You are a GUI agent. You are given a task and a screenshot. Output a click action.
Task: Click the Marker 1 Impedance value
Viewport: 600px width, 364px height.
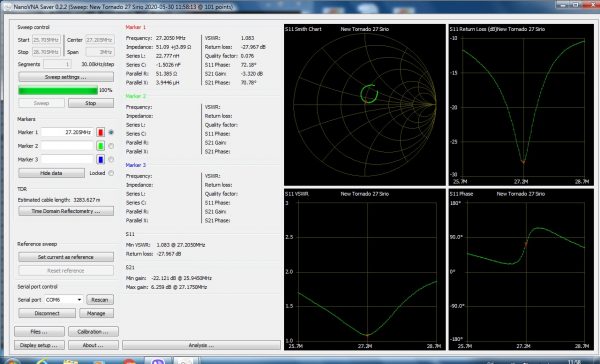(173, 47)
